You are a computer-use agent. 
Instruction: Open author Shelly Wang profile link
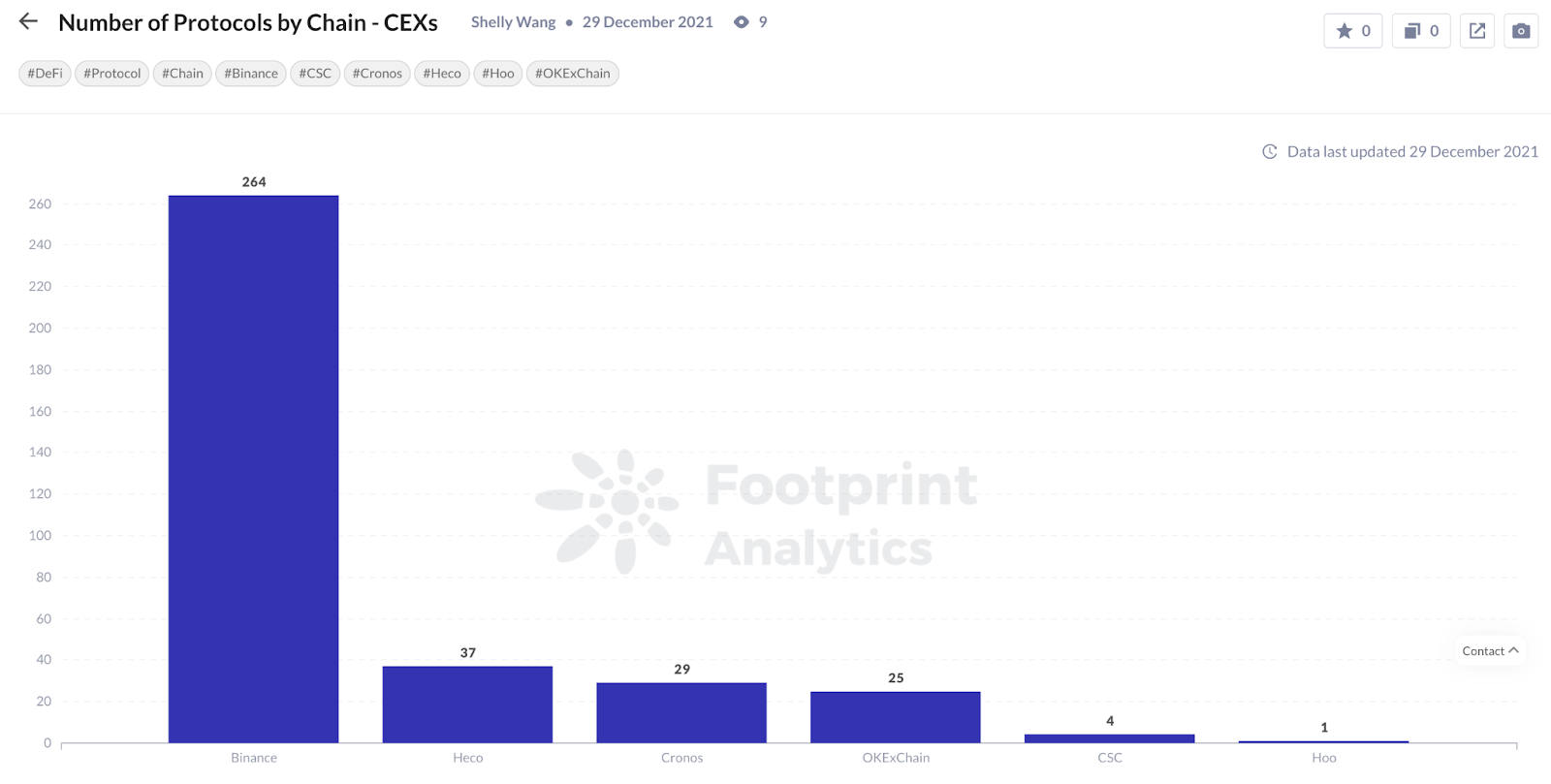(514, 22)
